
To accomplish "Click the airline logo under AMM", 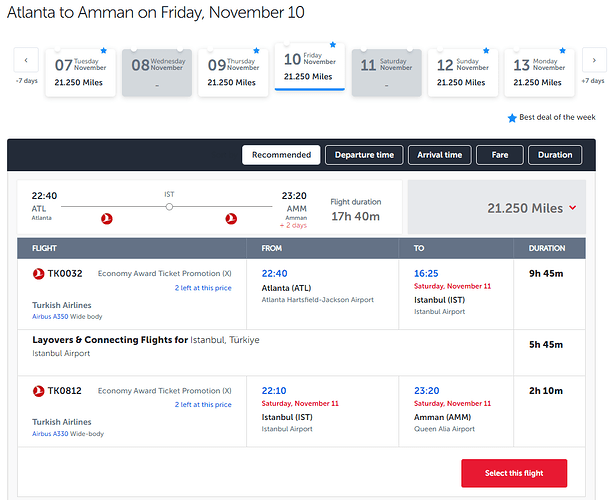I will [x=232, y=218].
